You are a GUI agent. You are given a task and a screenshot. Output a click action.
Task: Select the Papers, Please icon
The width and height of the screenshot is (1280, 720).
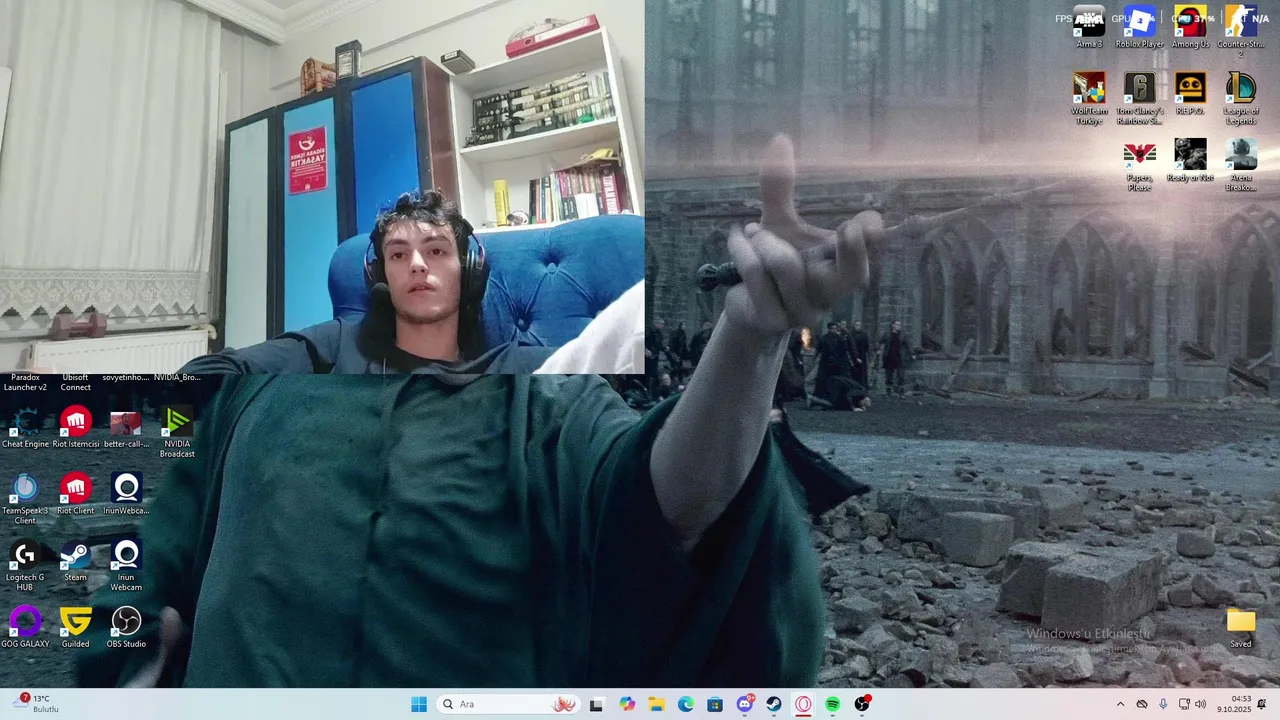[x=1140, y=165]
